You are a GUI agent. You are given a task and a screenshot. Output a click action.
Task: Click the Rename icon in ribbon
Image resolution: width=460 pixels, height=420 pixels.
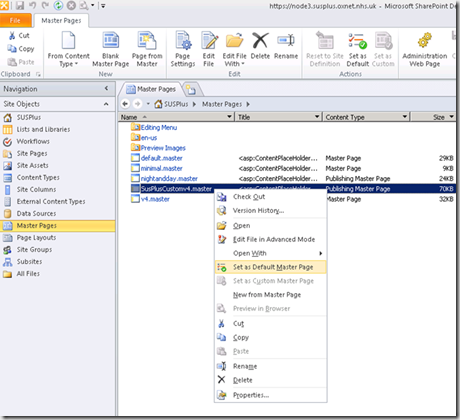(286, 40)
